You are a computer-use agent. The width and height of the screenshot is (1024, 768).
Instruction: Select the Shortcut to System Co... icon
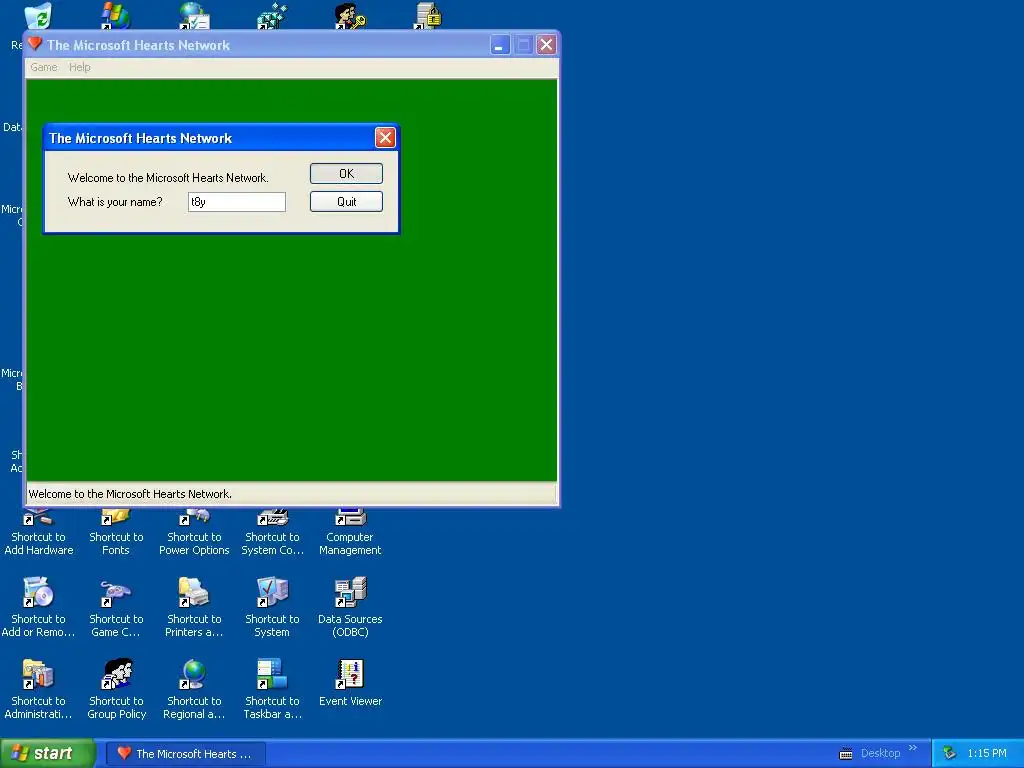(272, 534)
